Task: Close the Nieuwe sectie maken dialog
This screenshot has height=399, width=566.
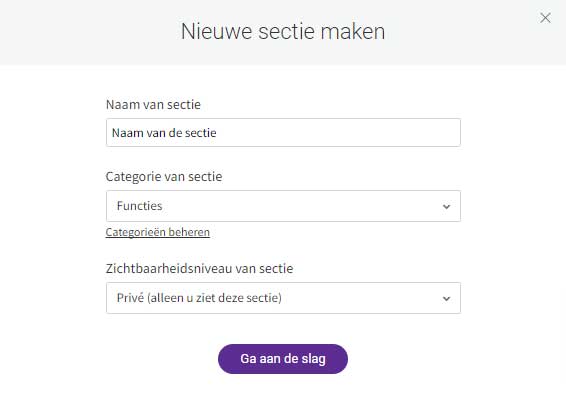Action: click(x=545, y=18)
